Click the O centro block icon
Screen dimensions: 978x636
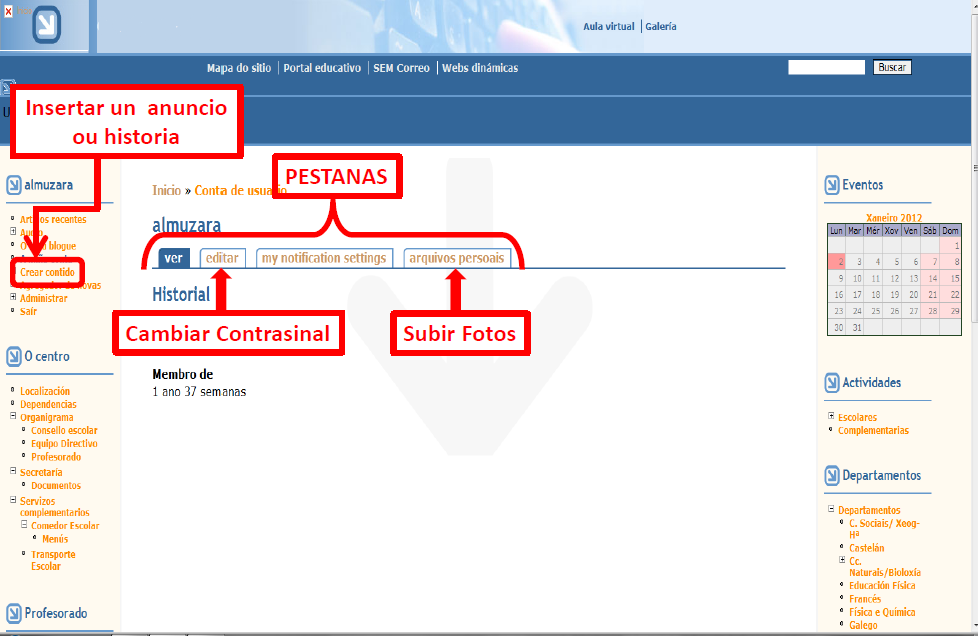tap(14, 357)
